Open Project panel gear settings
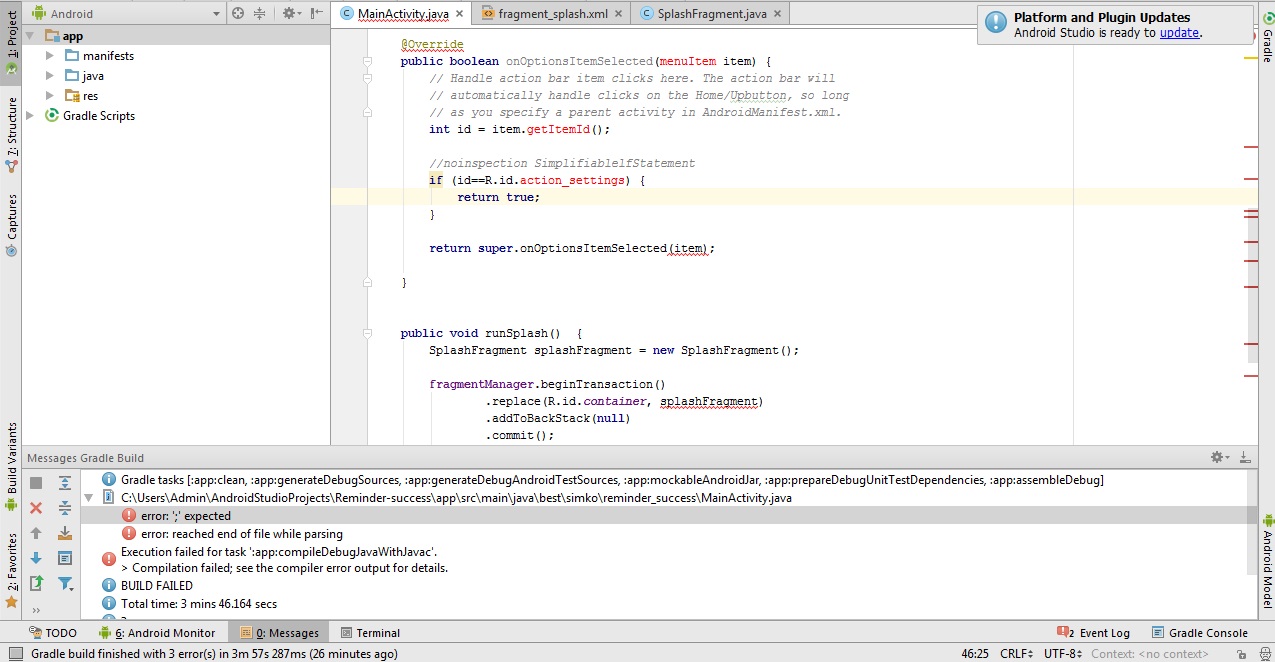 [x=289, y=13]
